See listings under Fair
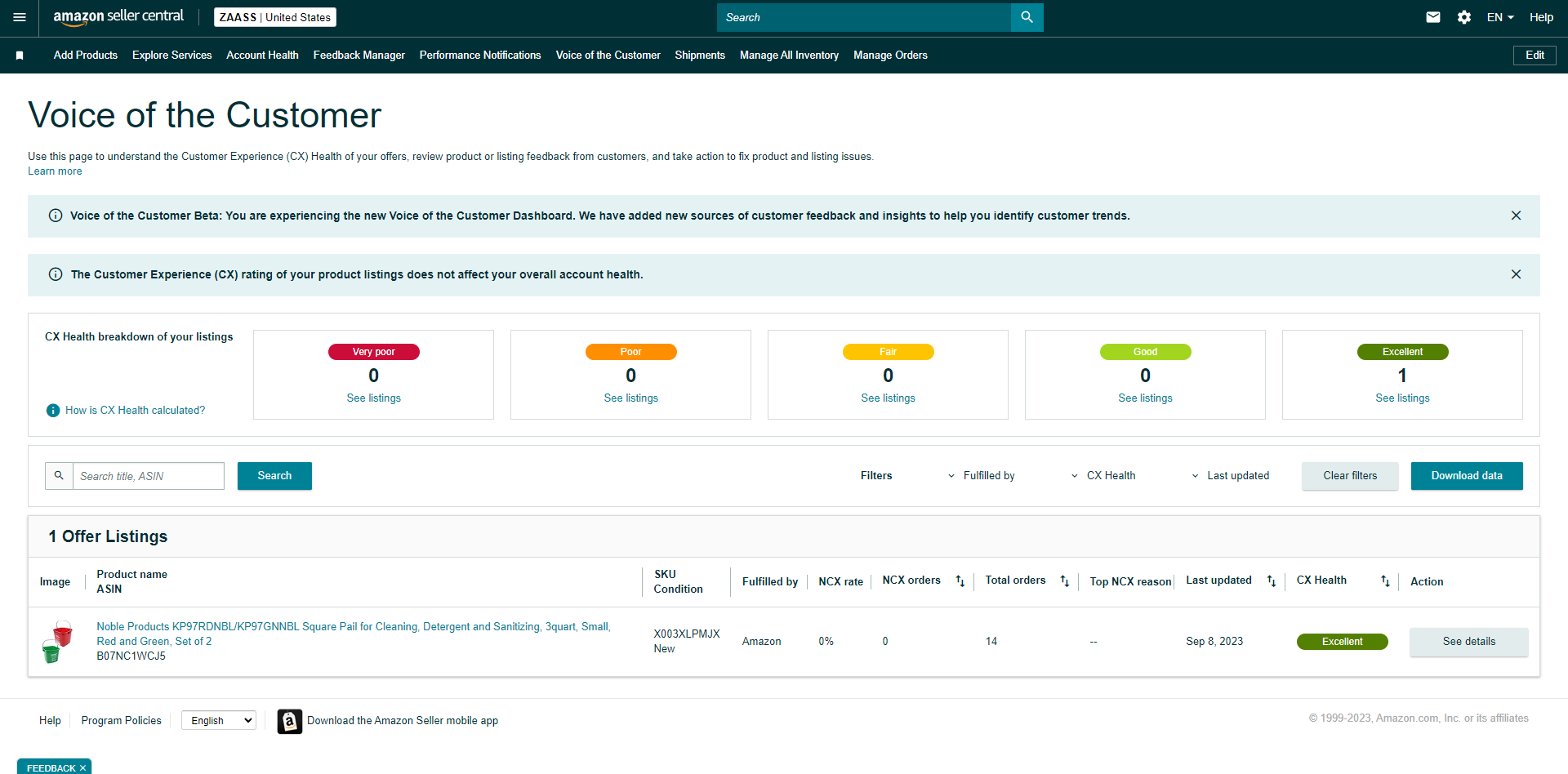This screenshot has height=774, width=1568. click(889, 398)
